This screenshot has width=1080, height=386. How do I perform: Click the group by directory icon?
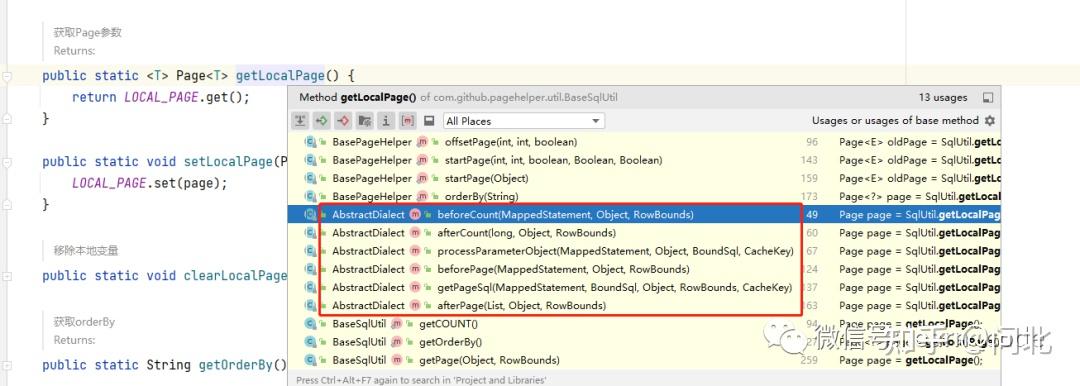point(364,121)
